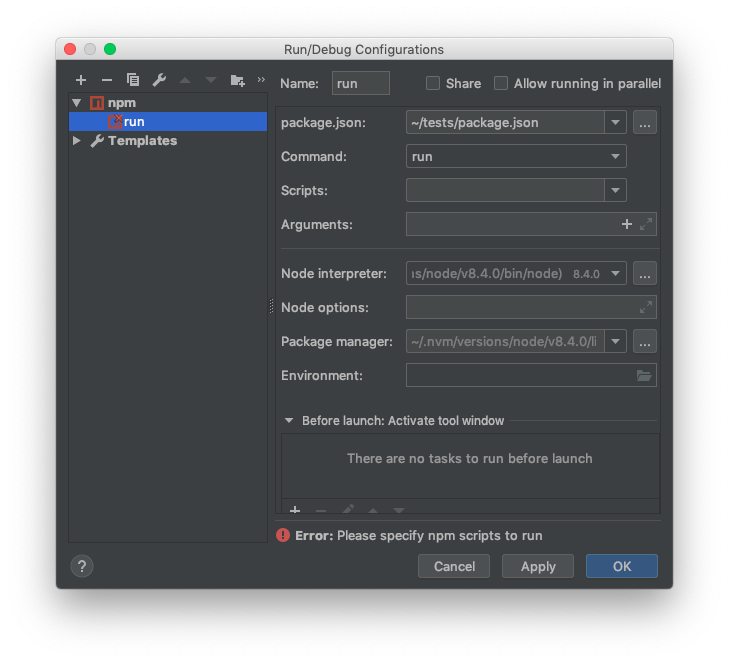Click the Cancel button
The image size is (729, 663).
pos(454,566)
